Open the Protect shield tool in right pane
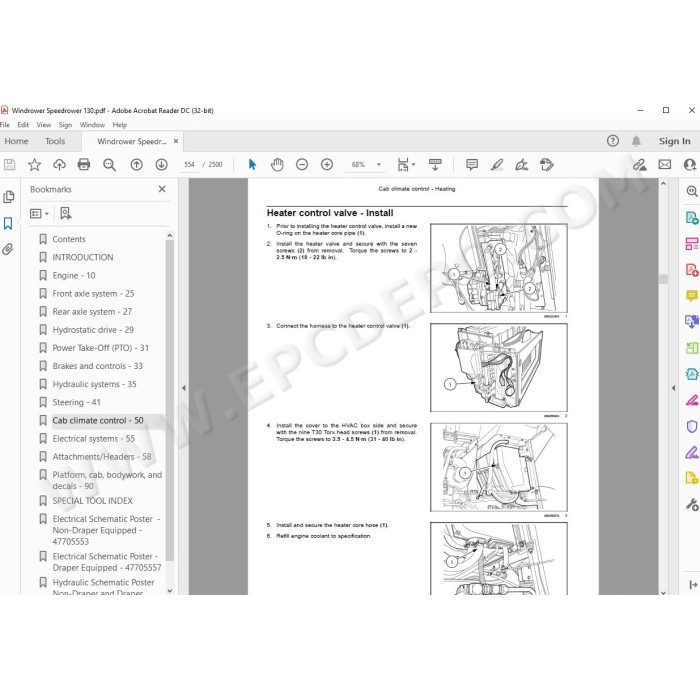Screen dimensions: 700x700 pos(692,426)
